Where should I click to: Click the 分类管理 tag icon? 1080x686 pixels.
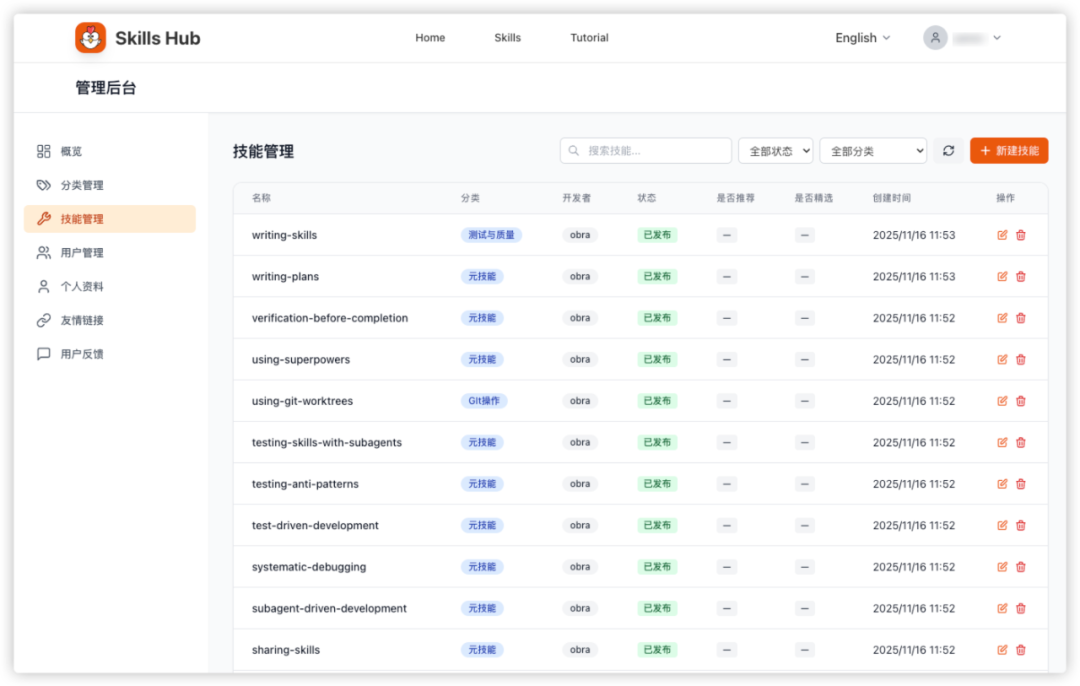(42, 185)
